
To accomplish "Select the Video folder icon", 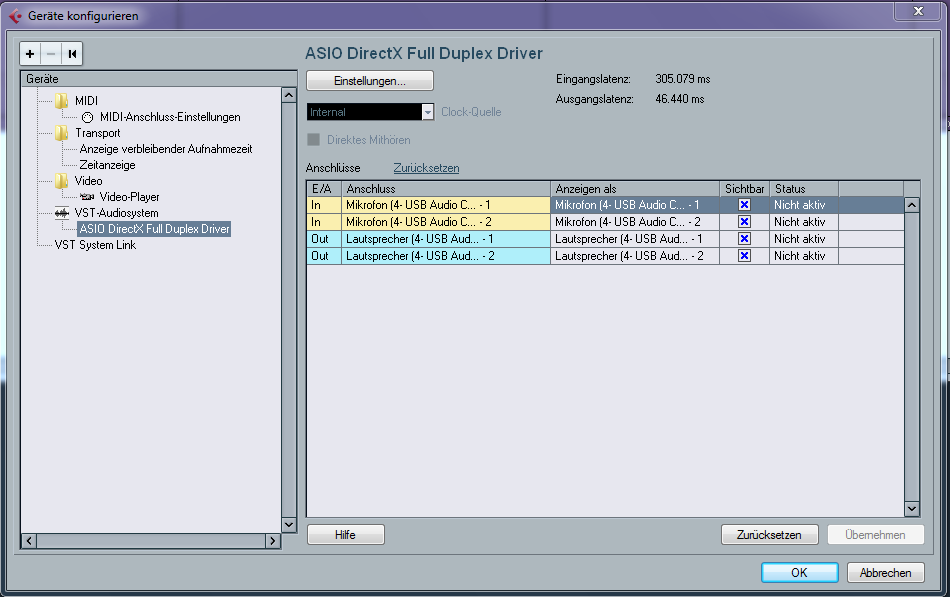I will pyautogui.click(x=61, y=181).
